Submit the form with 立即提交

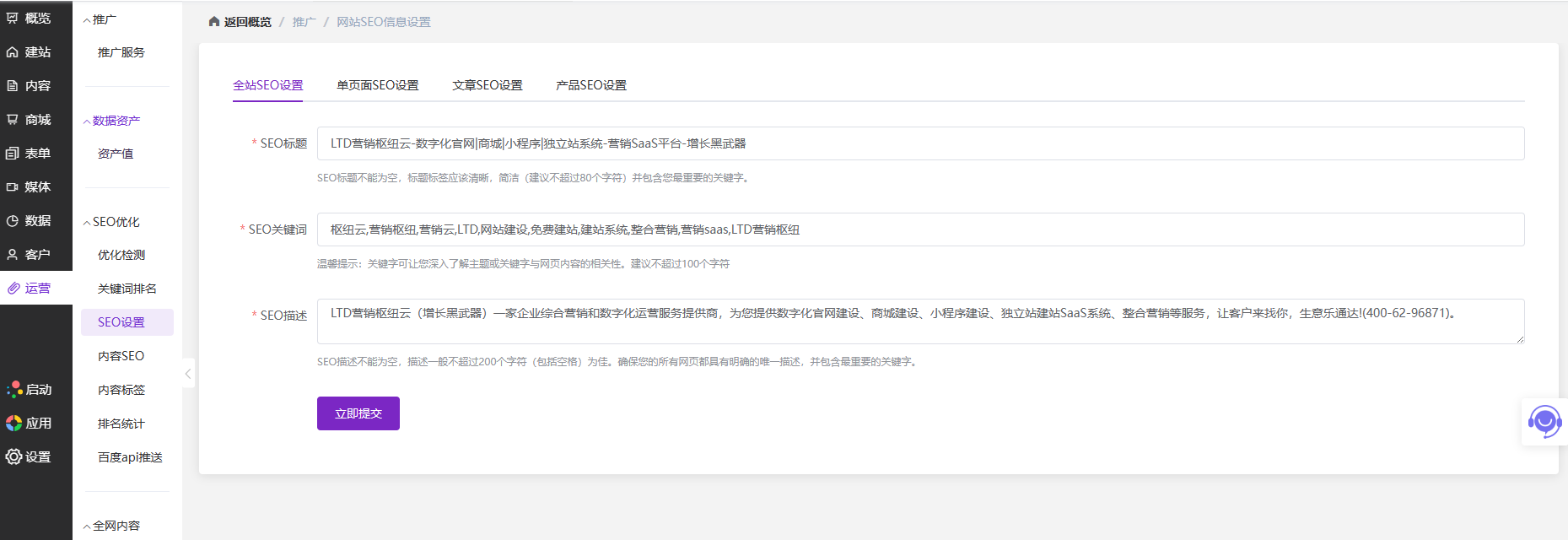pos(358,413)
